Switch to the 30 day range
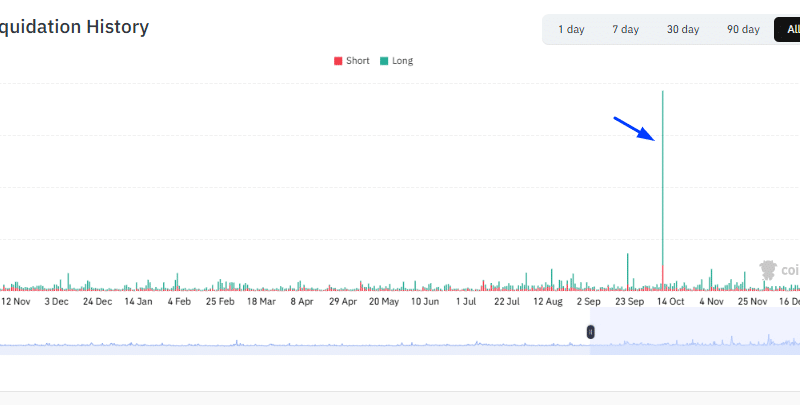Image resolution: width=800 pixels, height=405 pixels. tap(683, 30)
